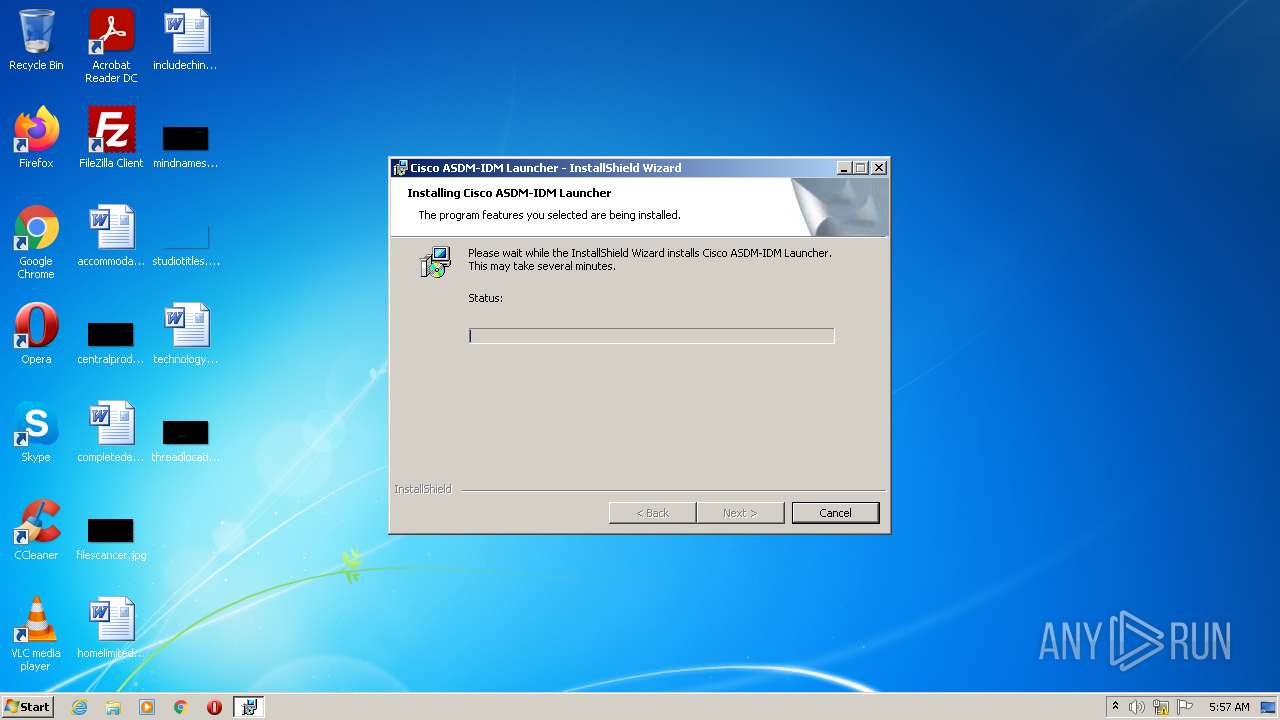Click the 'Status:' label
This screenshot has width=1280, height=720.
[x=485, y=298]
